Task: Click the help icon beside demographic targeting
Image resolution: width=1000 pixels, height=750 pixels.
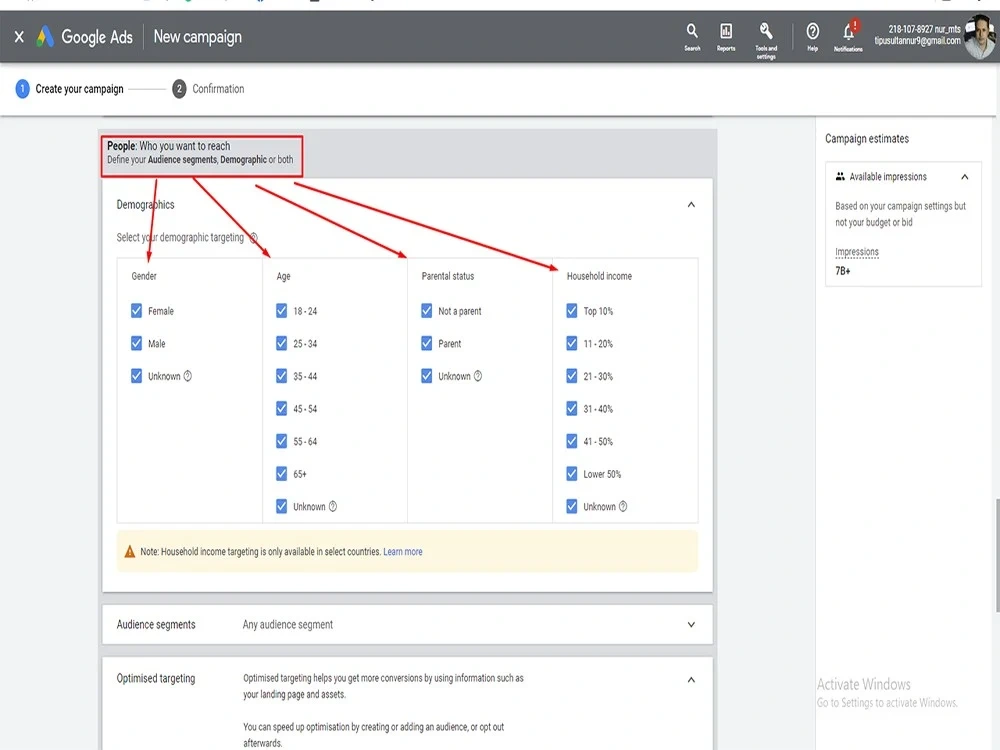Action: (x=253, y=238)
